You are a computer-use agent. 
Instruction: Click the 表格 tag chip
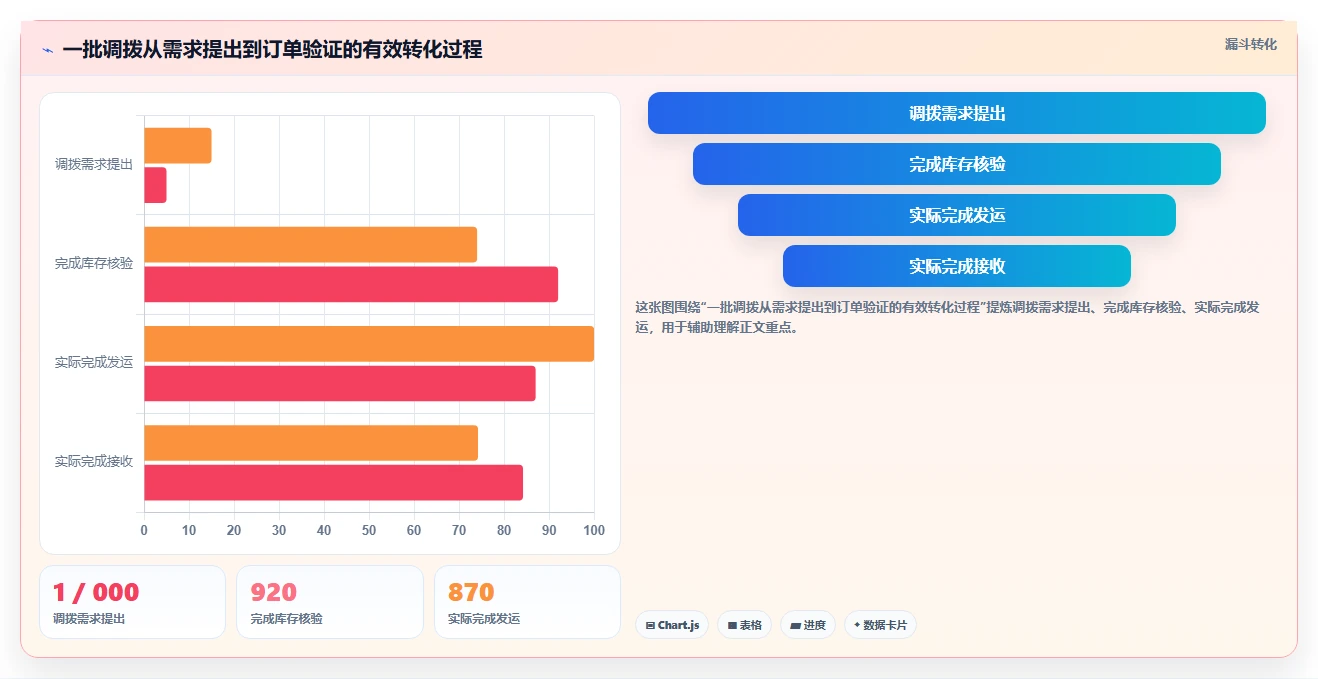point(744,625)
